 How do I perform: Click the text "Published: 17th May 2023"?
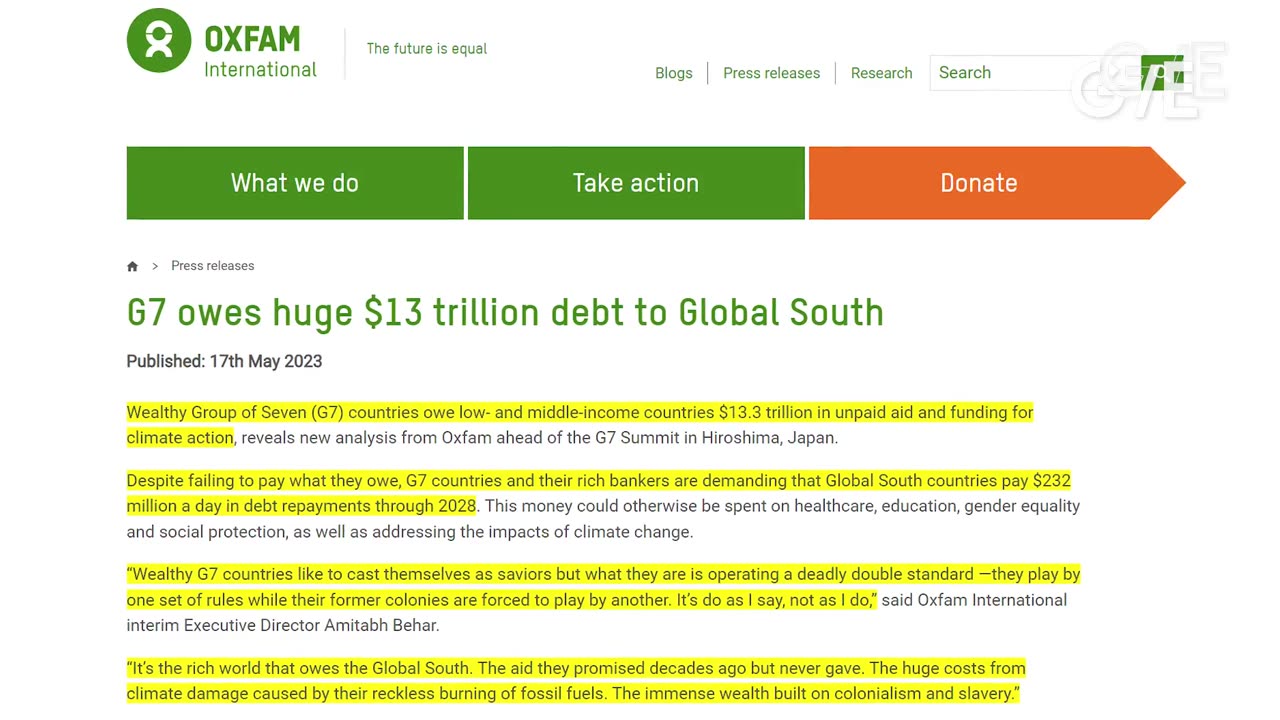(224, 361)
